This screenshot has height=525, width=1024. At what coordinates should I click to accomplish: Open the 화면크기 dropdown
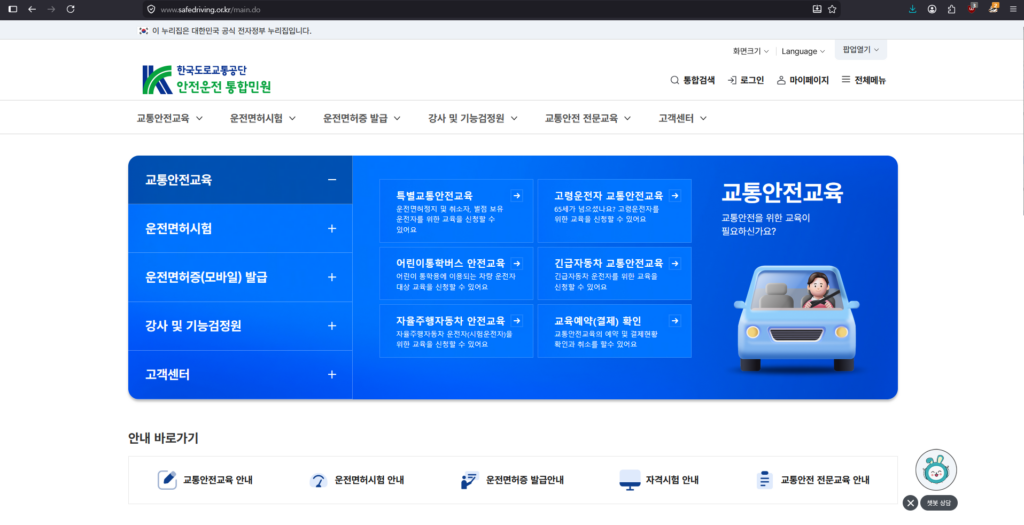click(x=750, y=51)
